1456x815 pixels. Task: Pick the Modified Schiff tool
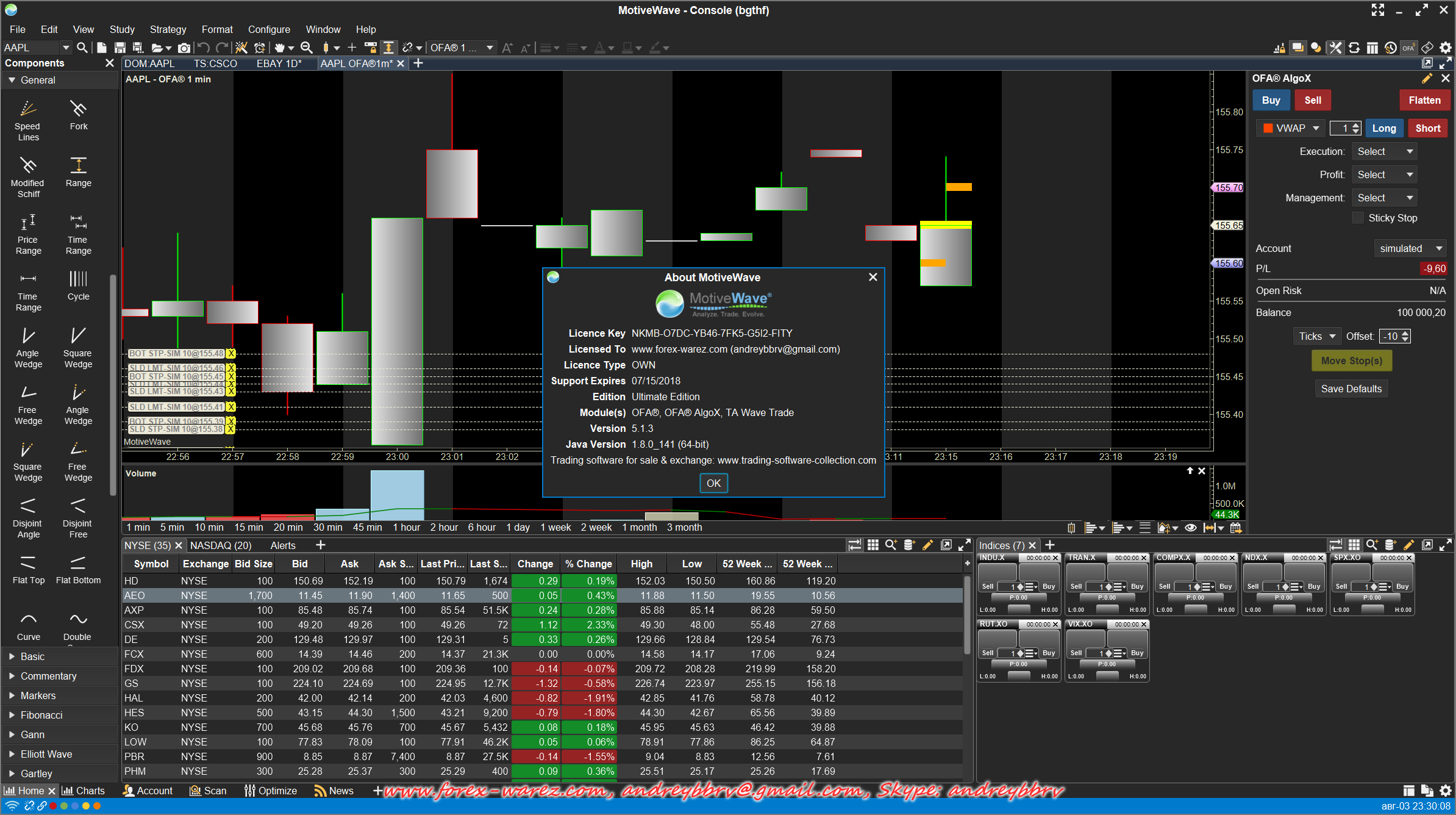[28, 171]
